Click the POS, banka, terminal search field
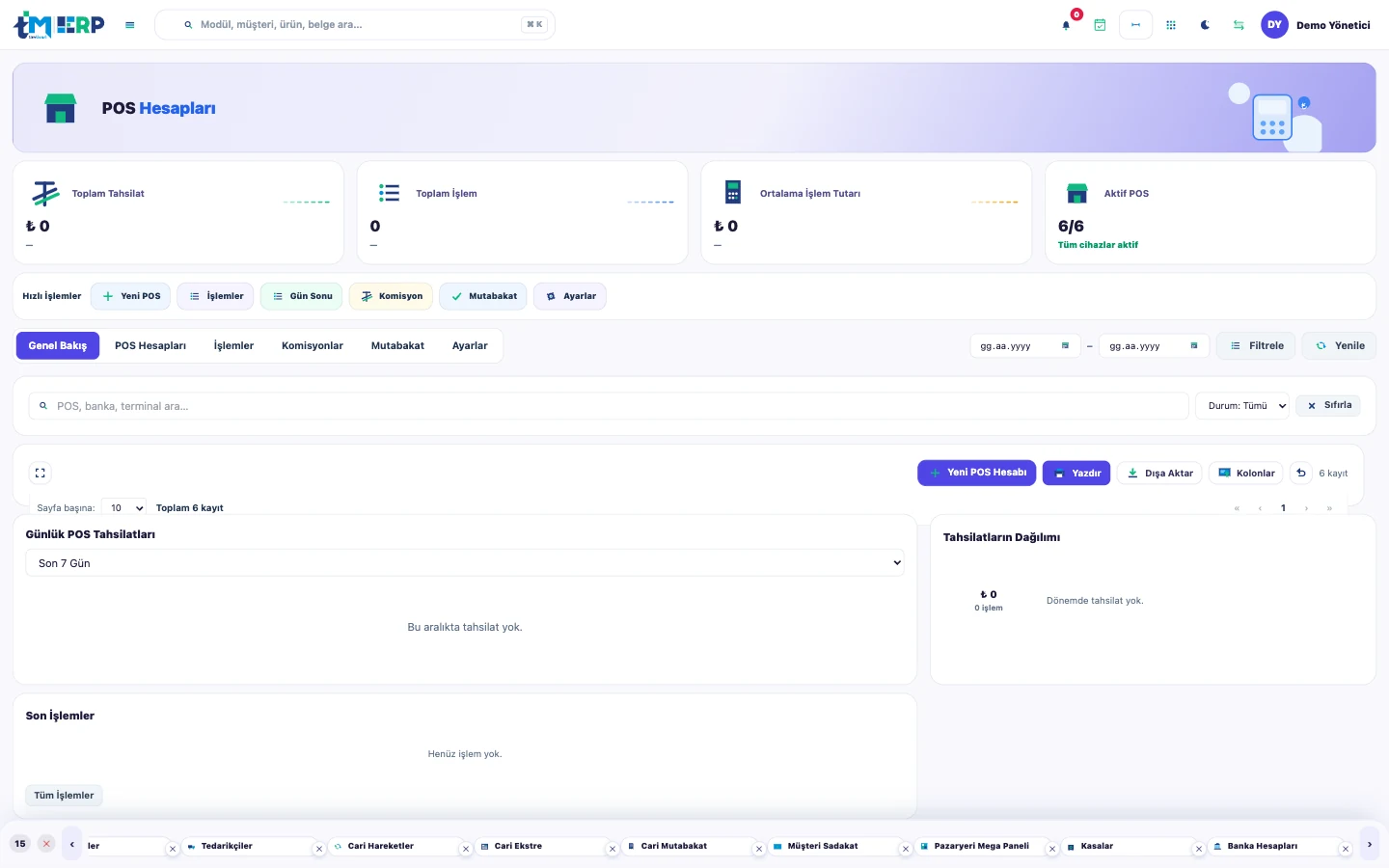The image size is (1389, 868). pos(609,406)
